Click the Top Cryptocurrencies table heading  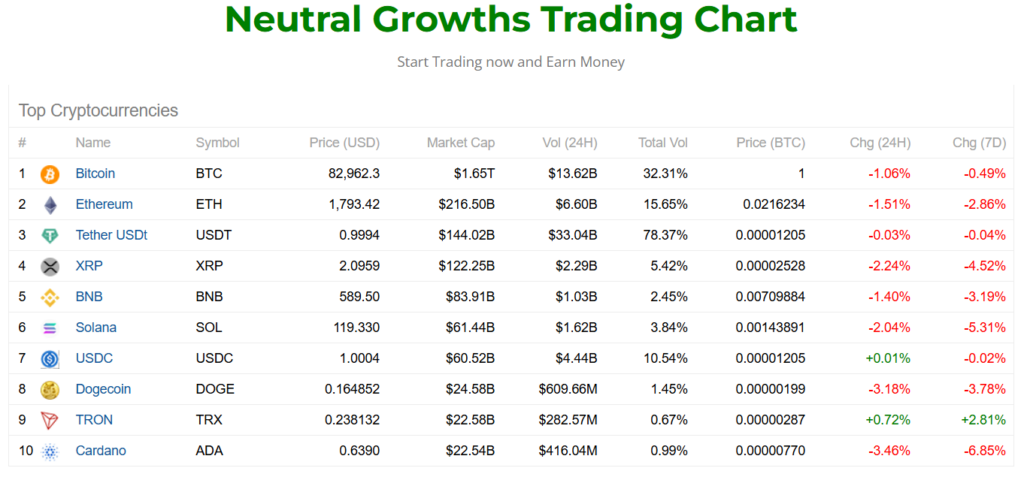(98, 111)
